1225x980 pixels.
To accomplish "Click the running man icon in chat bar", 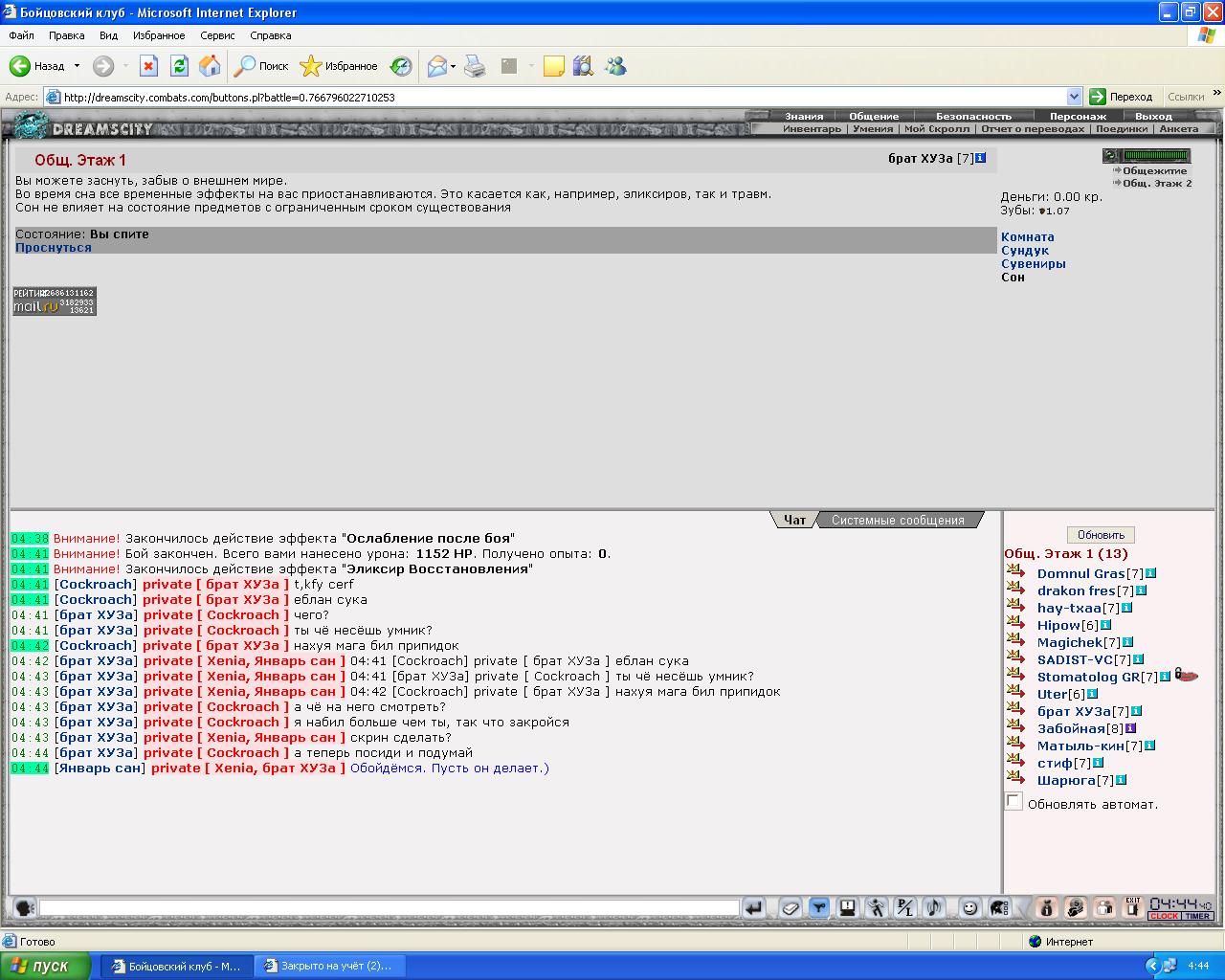I will pos(876,907).
